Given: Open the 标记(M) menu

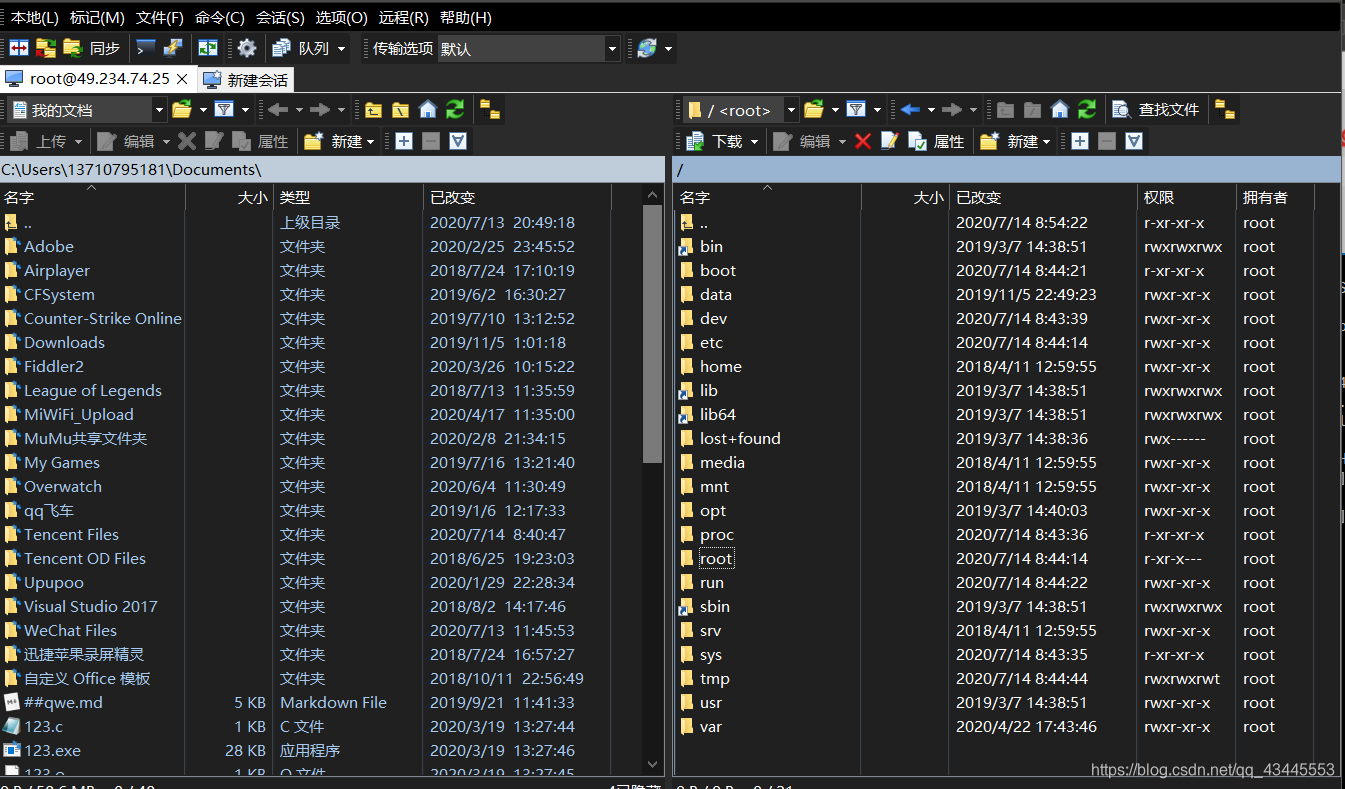Looking at the screenshot, I should 97,18.
